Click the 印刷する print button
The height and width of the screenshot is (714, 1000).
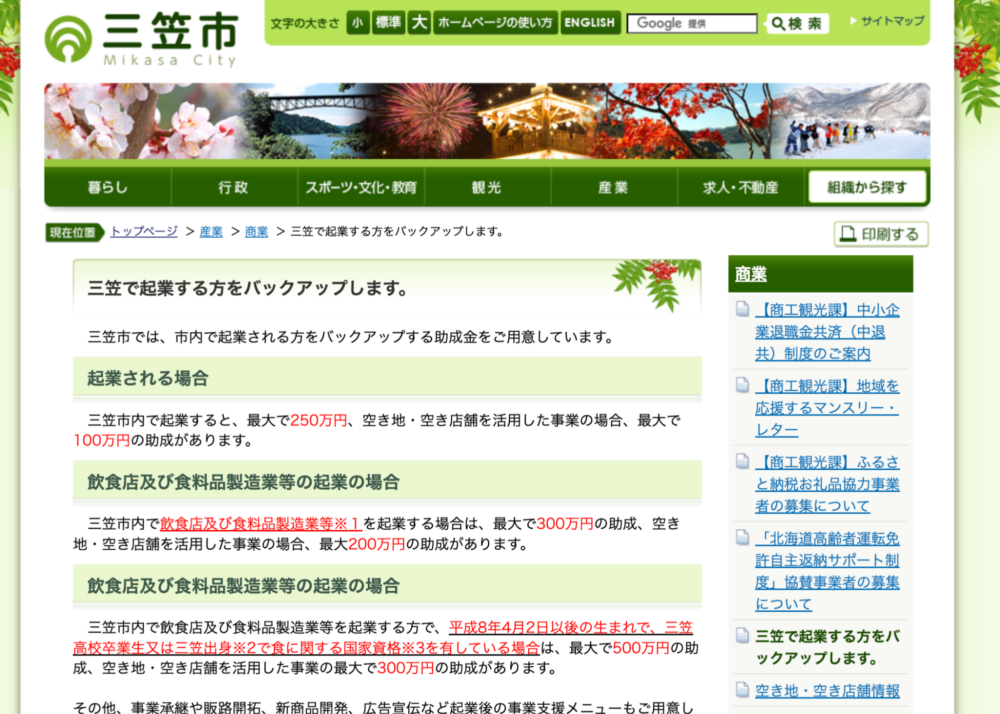(x=881, y=234)
